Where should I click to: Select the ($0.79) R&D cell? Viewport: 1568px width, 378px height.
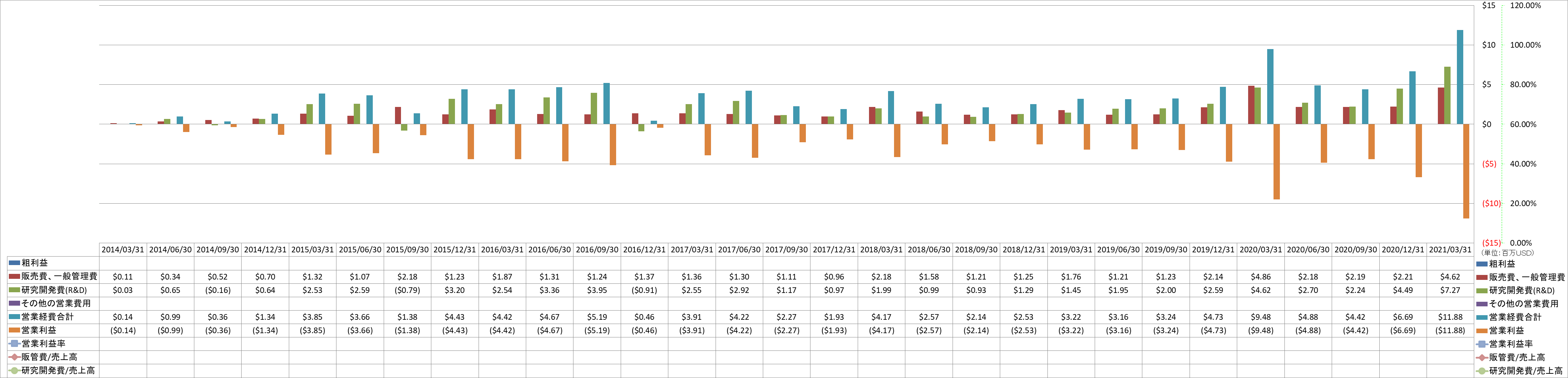[407, 290]
